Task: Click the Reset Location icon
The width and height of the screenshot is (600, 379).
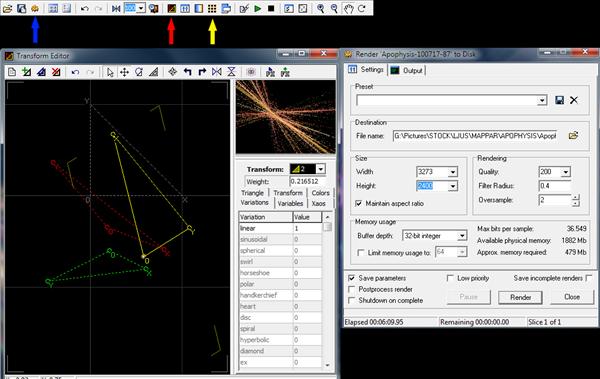Action: (116, 8)
